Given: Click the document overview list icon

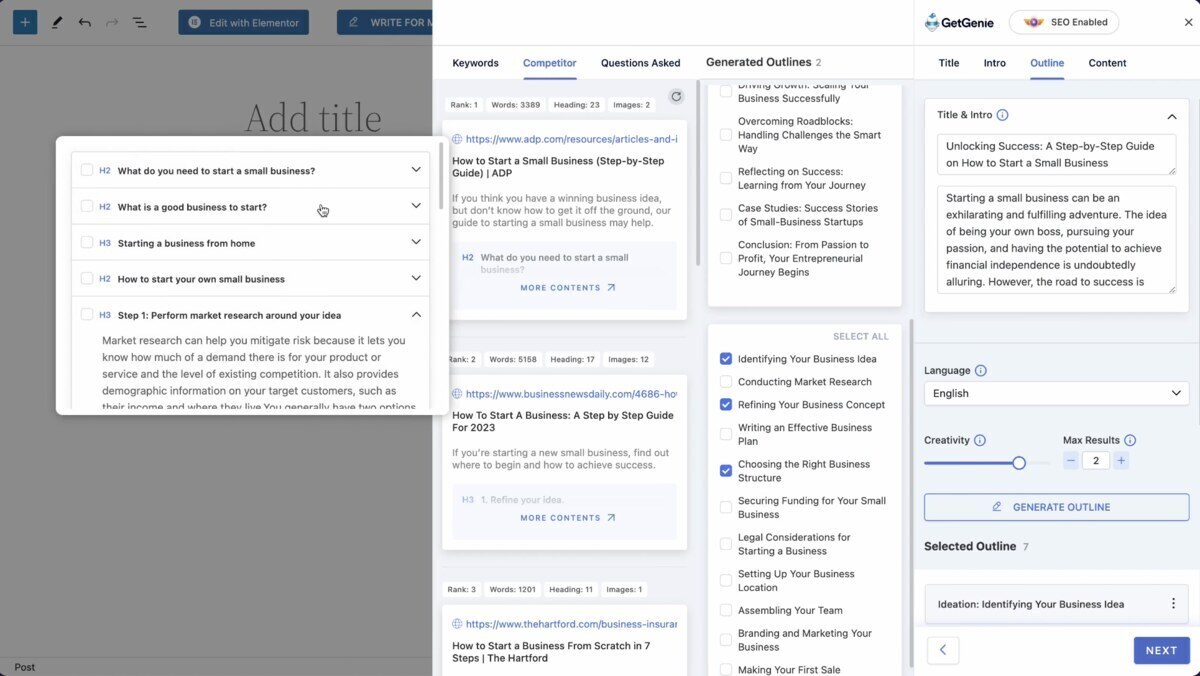Looking at the screenshot, I should click(138, 21).
